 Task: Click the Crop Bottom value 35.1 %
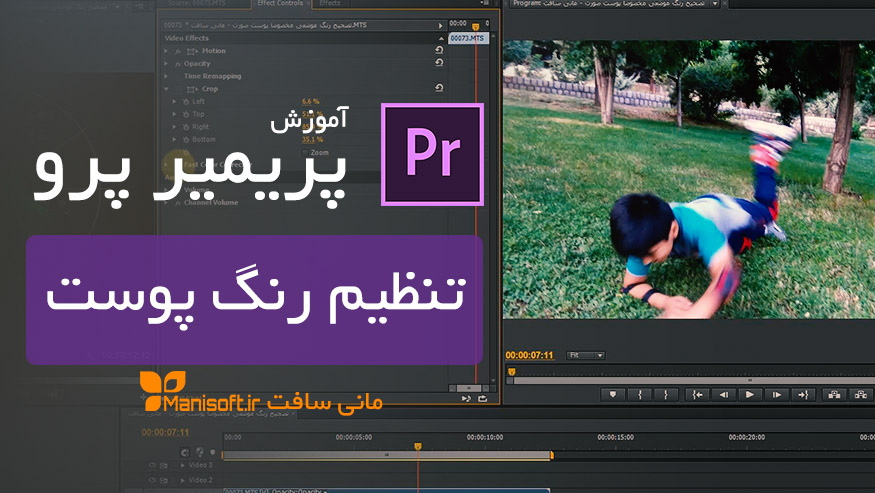(312, 140)
